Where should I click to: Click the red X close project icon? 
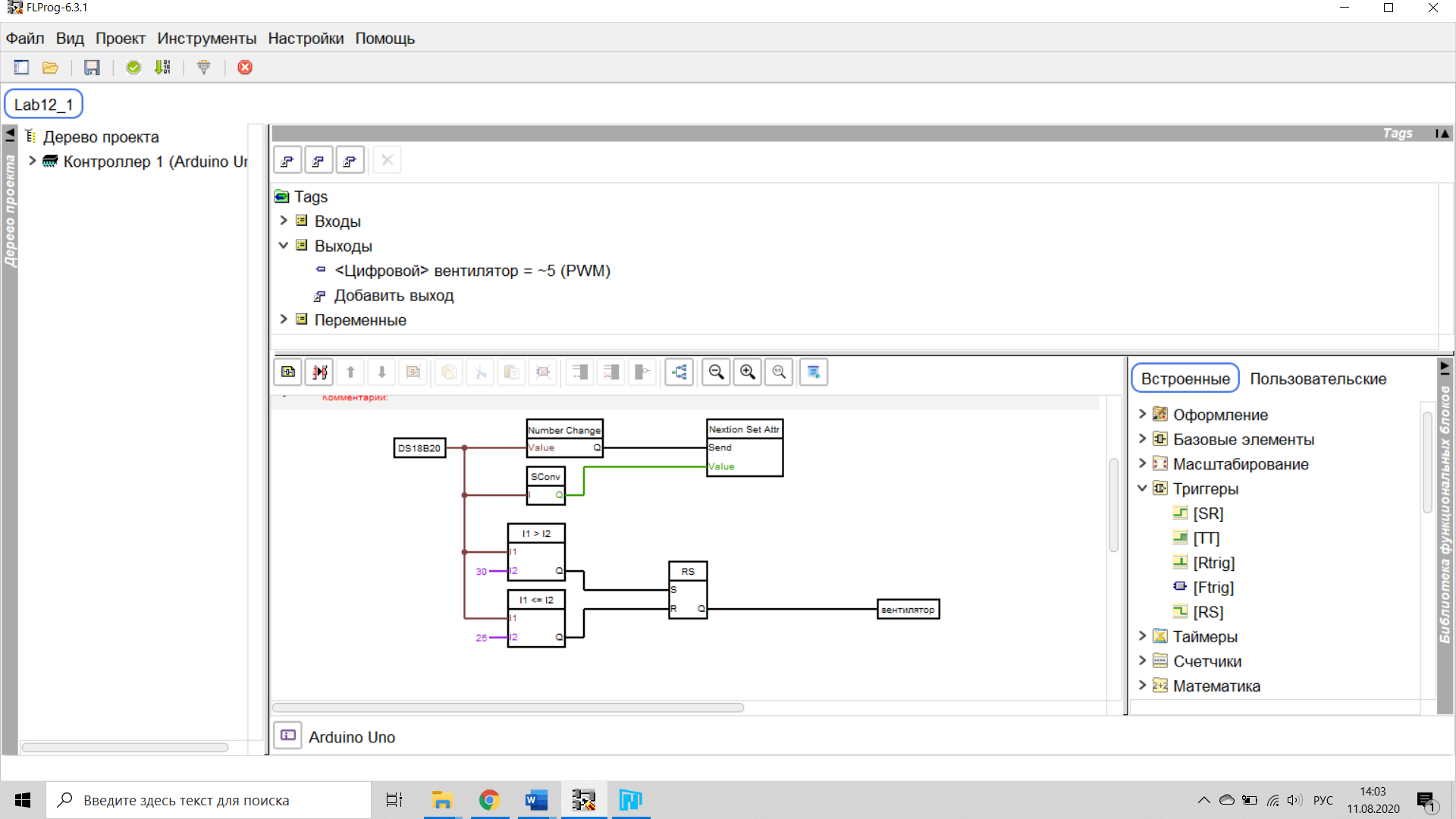(245, 67)
